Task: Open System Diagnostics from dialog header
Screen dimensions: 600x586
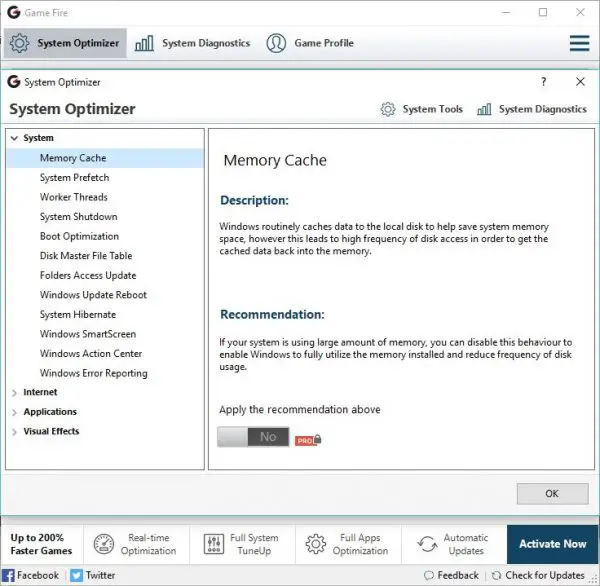Action: tap(532, 109)
